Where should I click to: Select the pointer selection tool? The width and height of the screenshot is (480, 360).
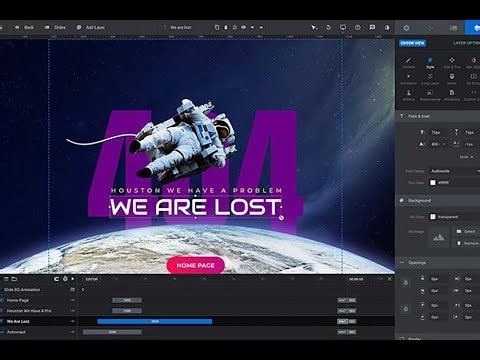314,27
